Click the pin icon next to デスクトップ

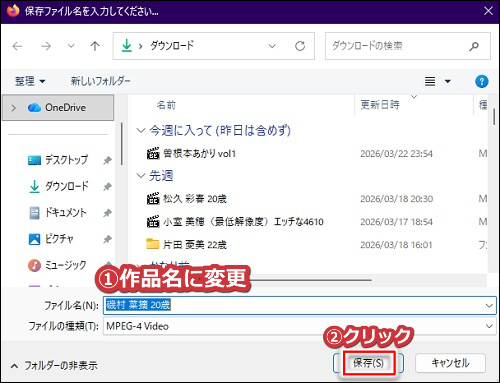click(107, 160)
